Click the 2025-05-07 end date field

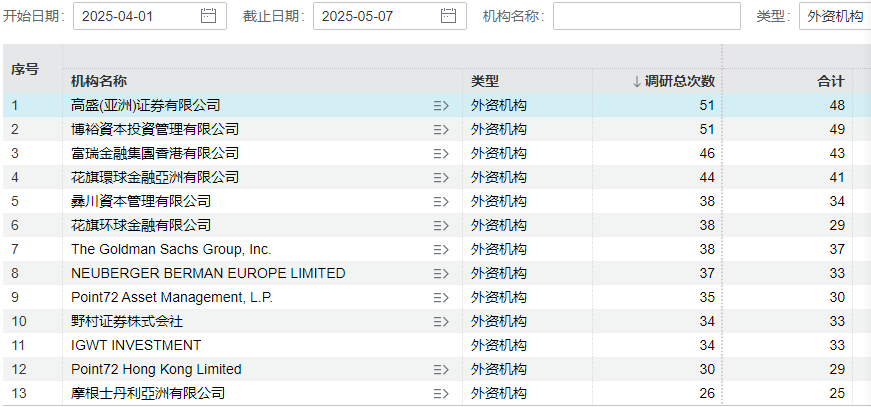click(x=390, y=16)
